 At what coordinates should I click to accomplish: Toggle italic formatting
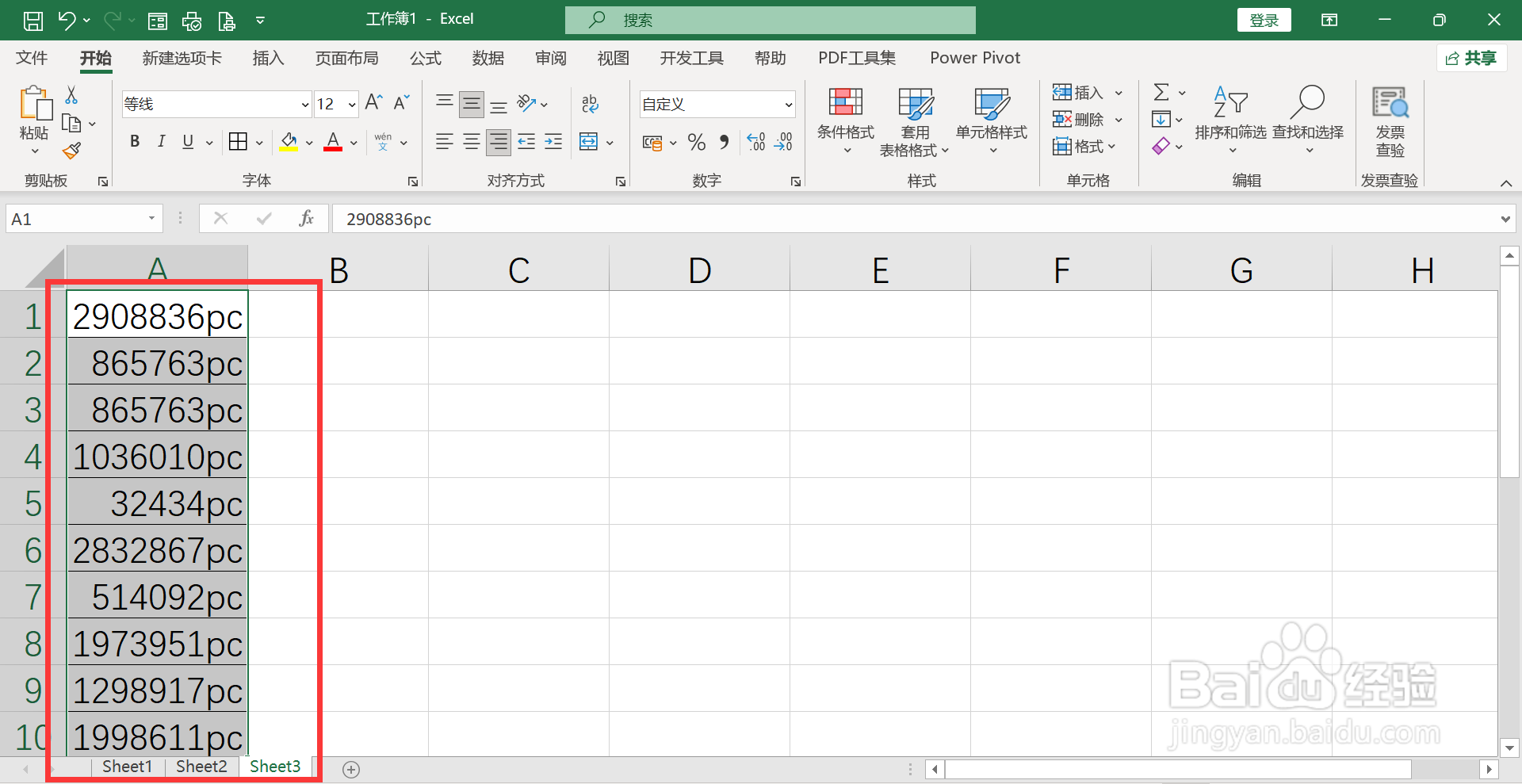[x=161, y=142]
